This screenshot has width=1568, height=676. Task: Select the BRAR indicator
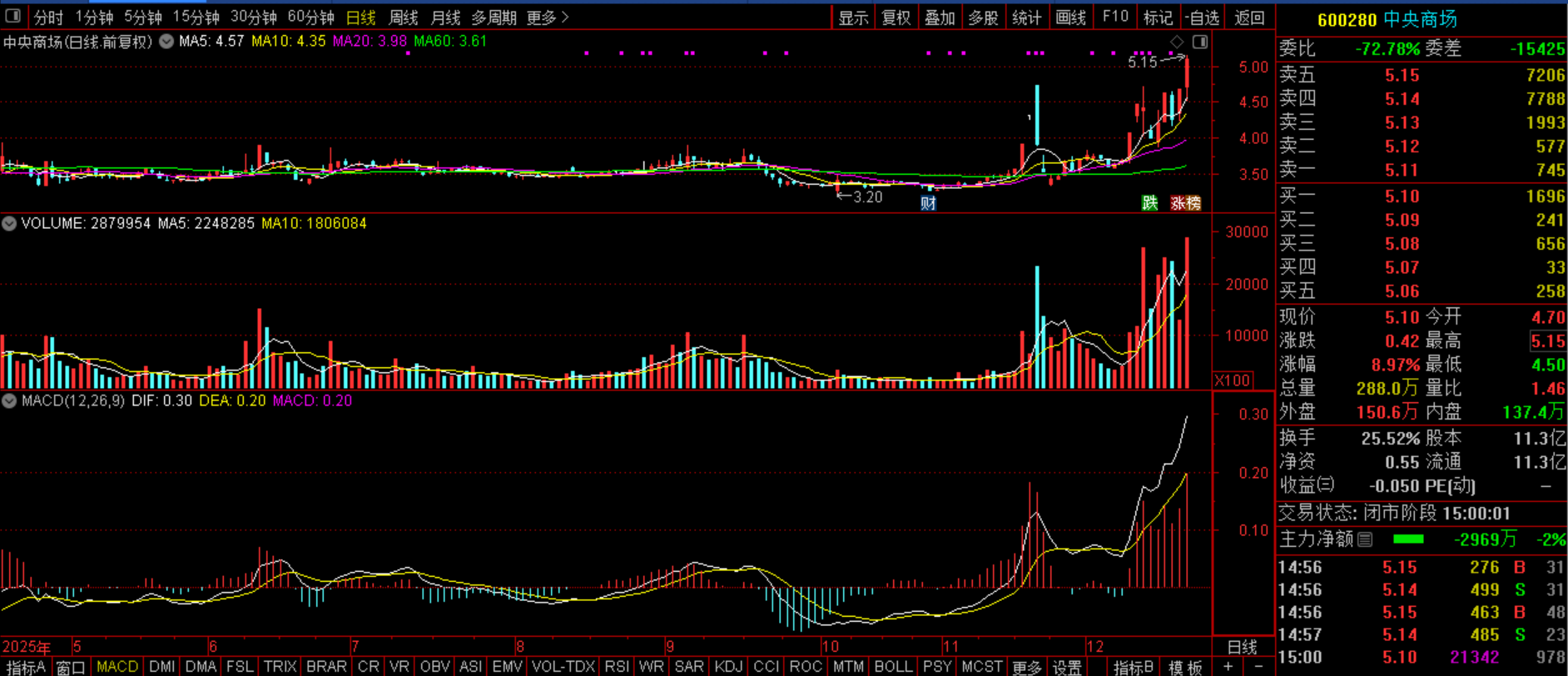click(326, 667)
